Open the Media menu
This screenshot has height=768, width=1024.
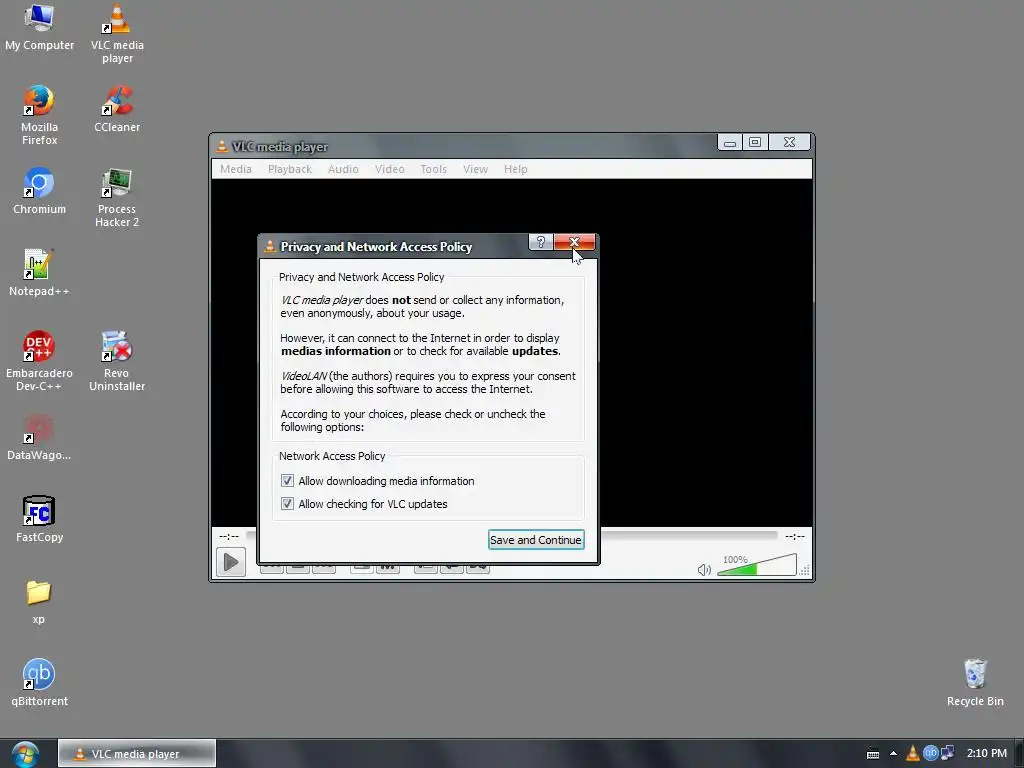click(236, 169)
